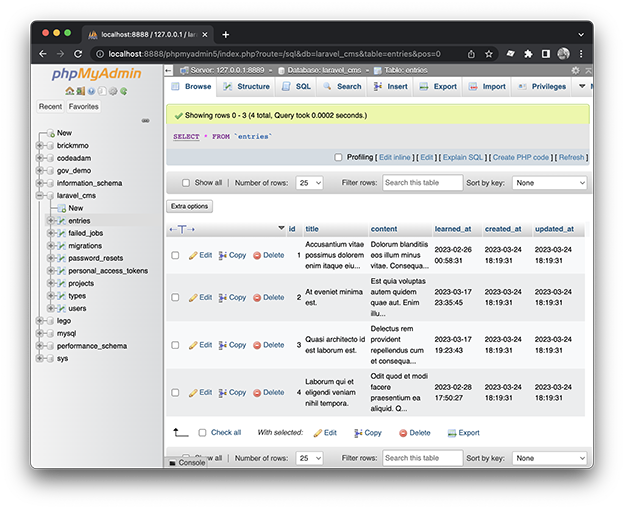The image size is (624, 509).
Task: Go to the Insert tab
Action: 390,87
